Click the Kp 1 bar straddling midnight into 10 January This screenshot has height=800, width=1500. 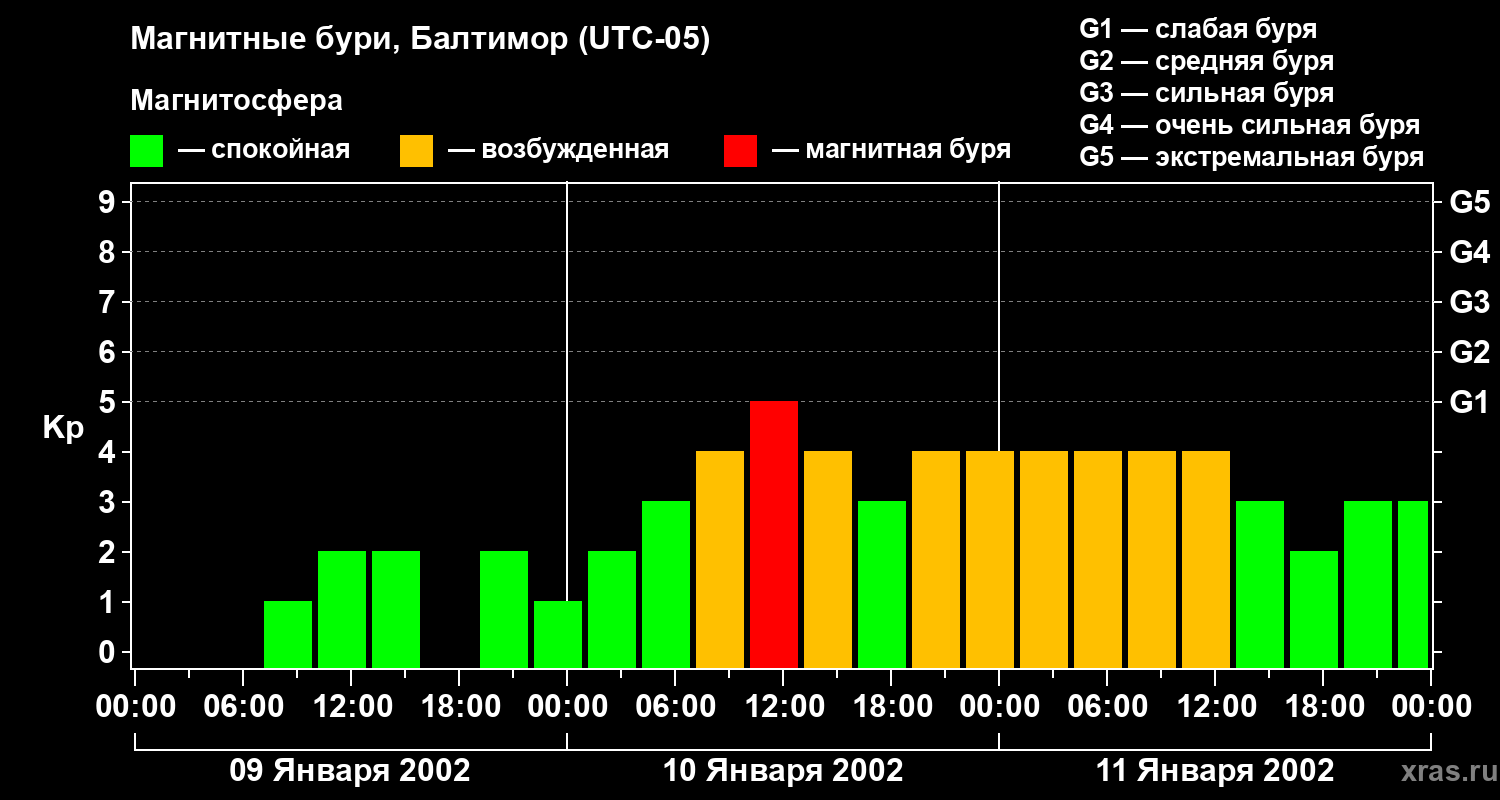[x=558, y=634]
